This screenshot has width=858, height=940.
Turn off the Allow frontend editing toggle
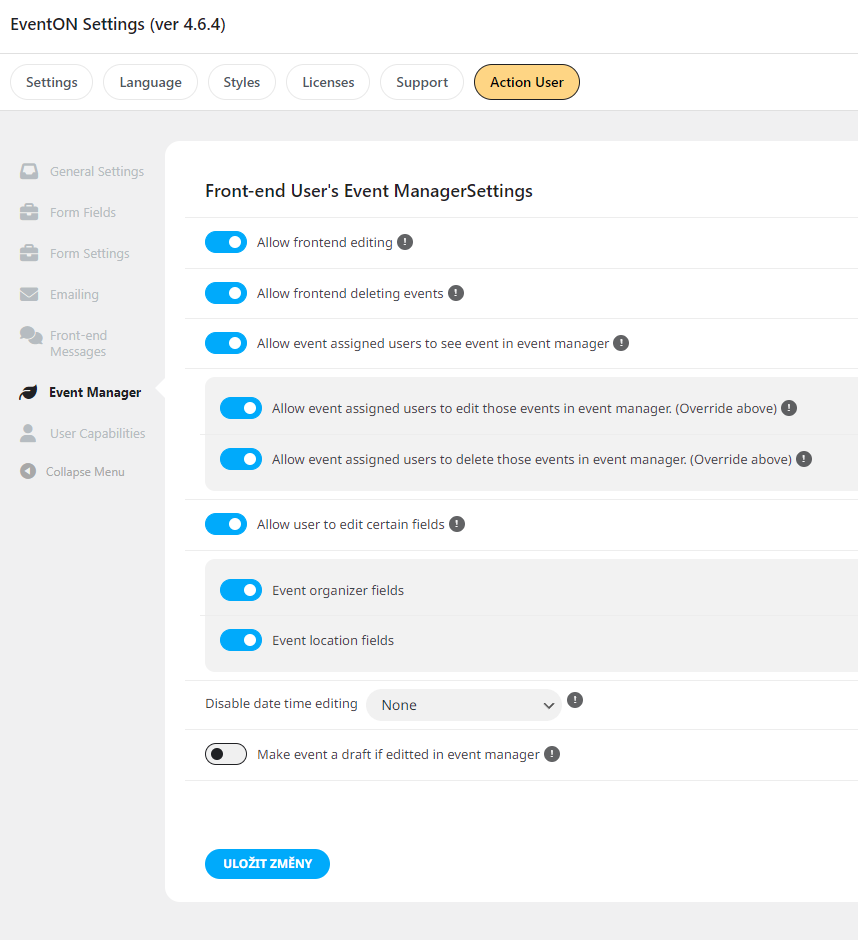click(x=226, y=242)
